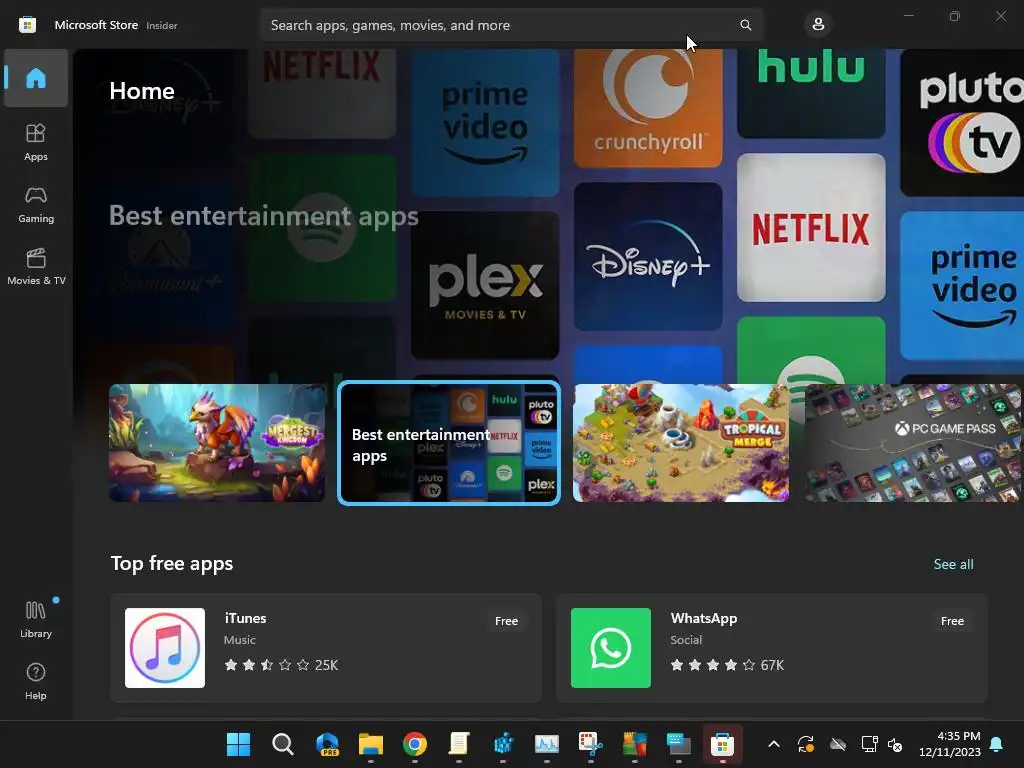Open the Apps section

point(36,142)
